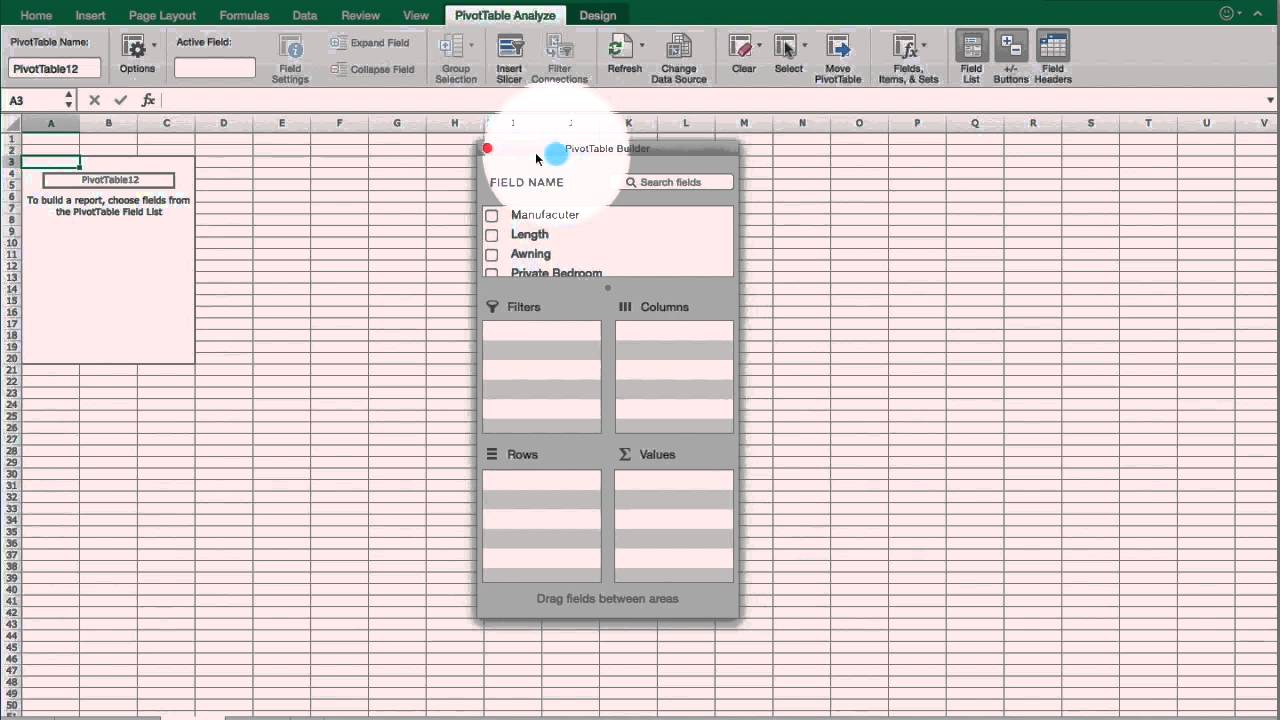Check the Length field
This screenshot has width=1280, height=720.
pyautogui.click(x=491, y=235)
